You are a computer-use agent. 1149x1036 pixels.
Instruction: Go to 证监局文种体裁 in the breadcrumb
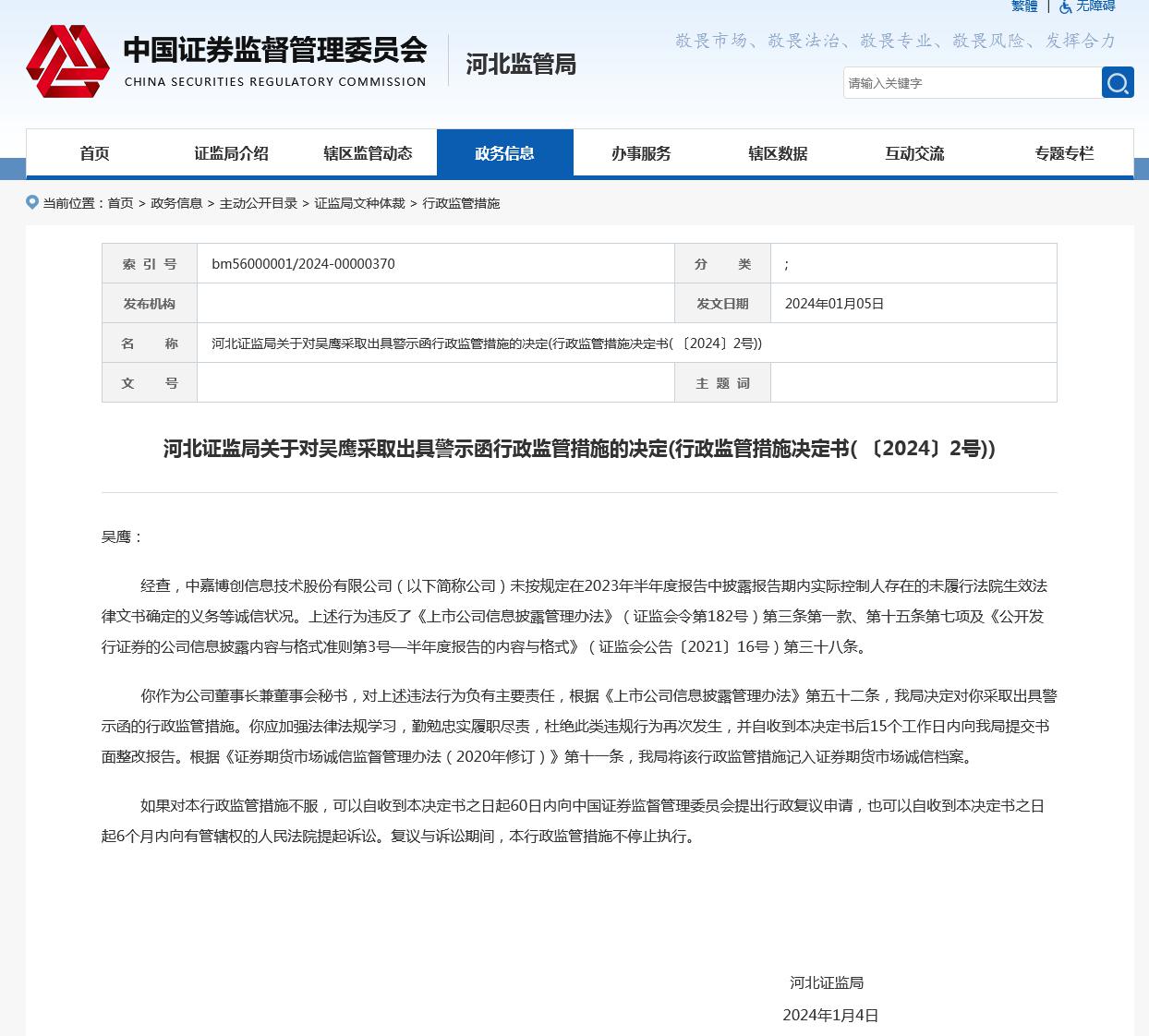click(x=359, y=203)
